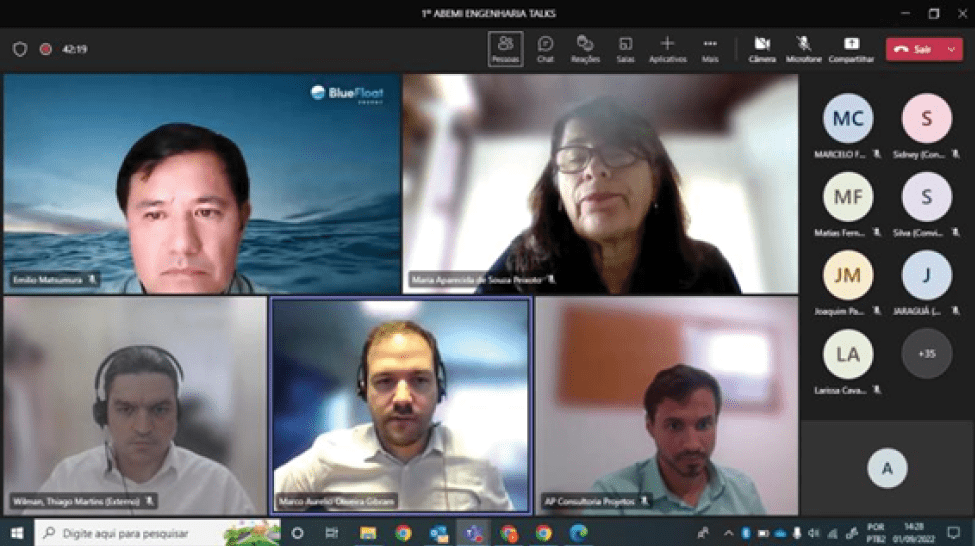
Task: Click the Aplicativos plus icon
Action: 667,44
